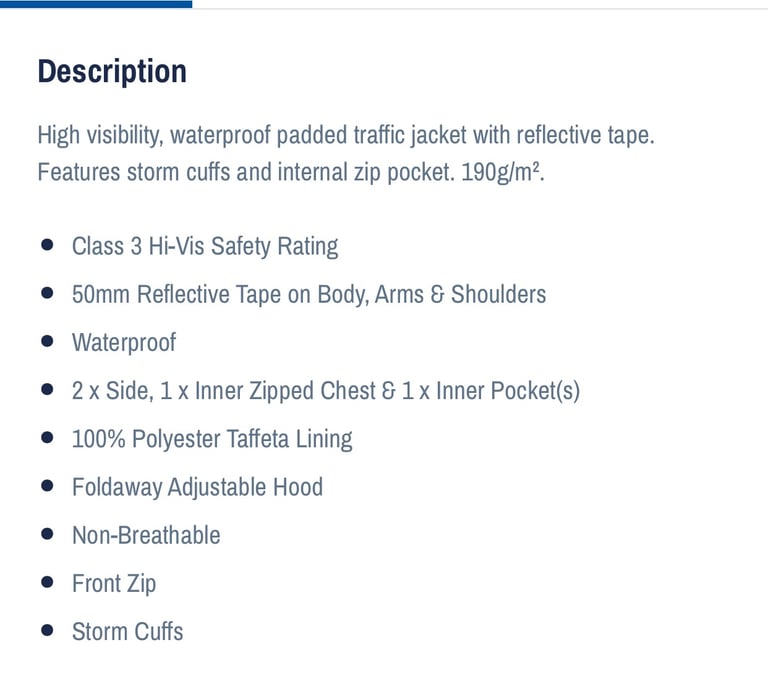Click the 'Front Zip' list entry

click(x=114, y=583)
